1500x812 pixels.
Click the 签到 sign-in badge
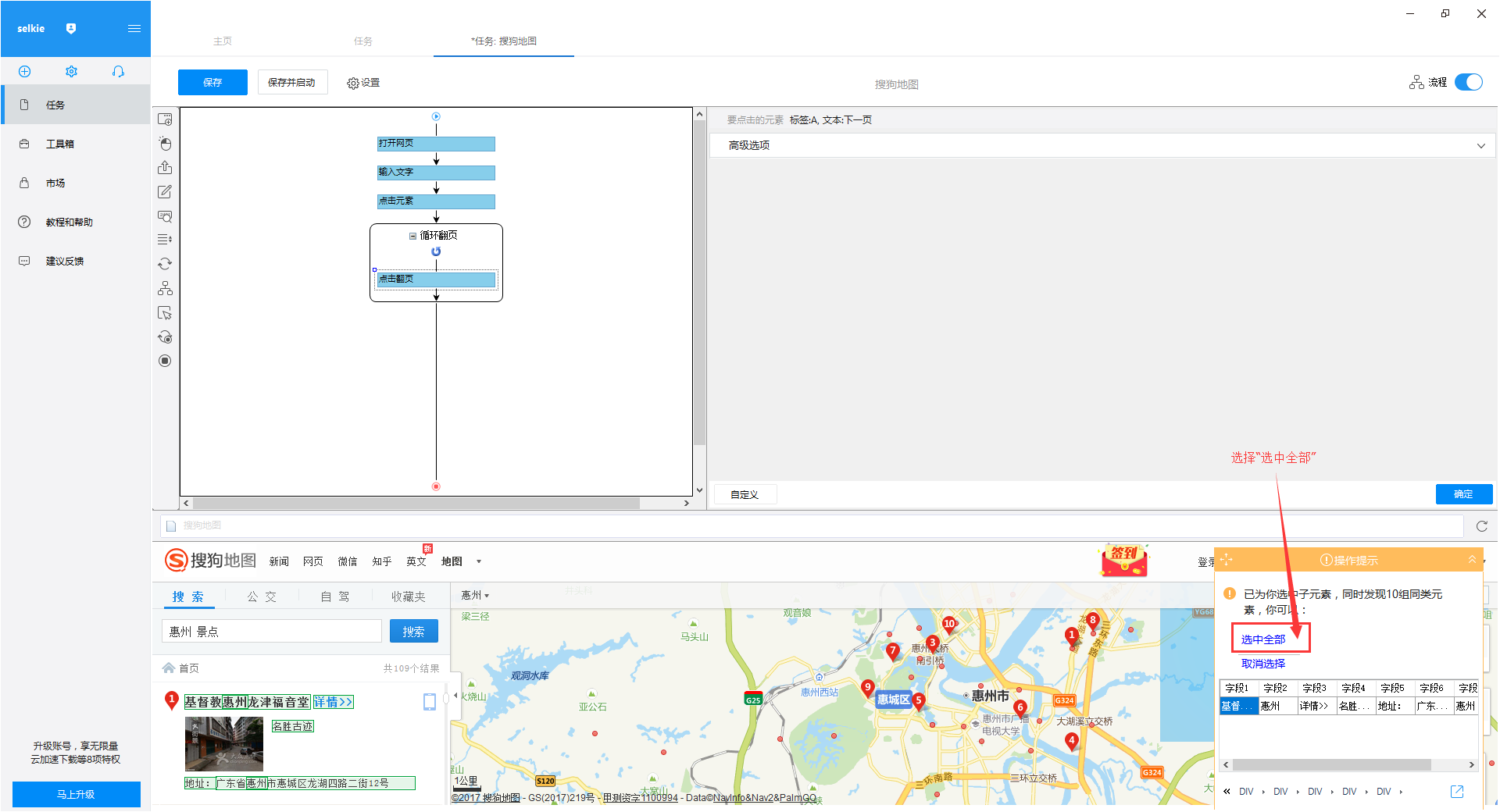click(x=1124, y=560)
